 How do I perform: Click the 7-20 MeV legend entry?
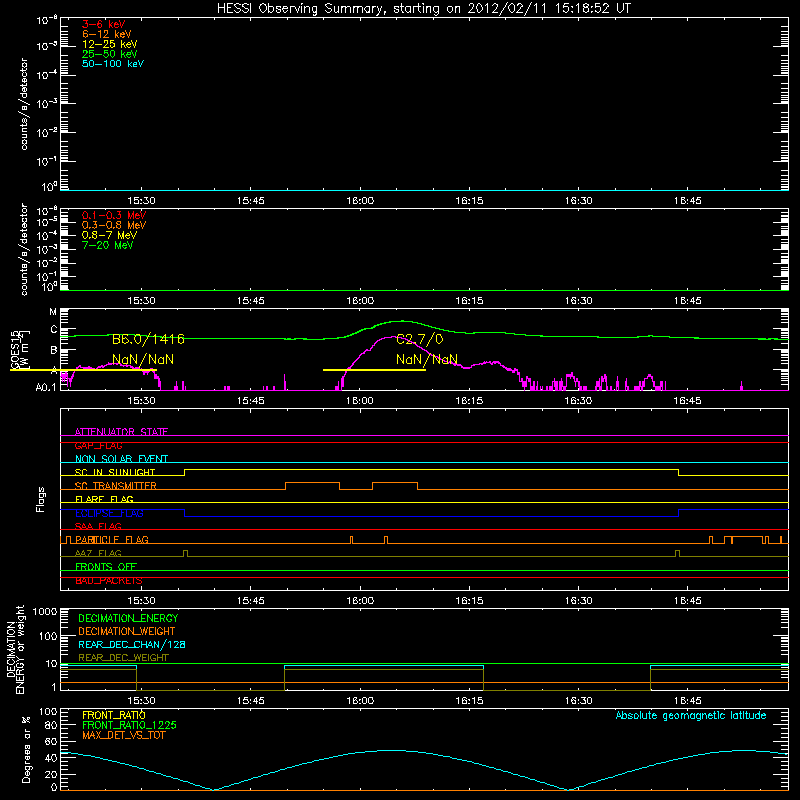(x=107, y=245)
